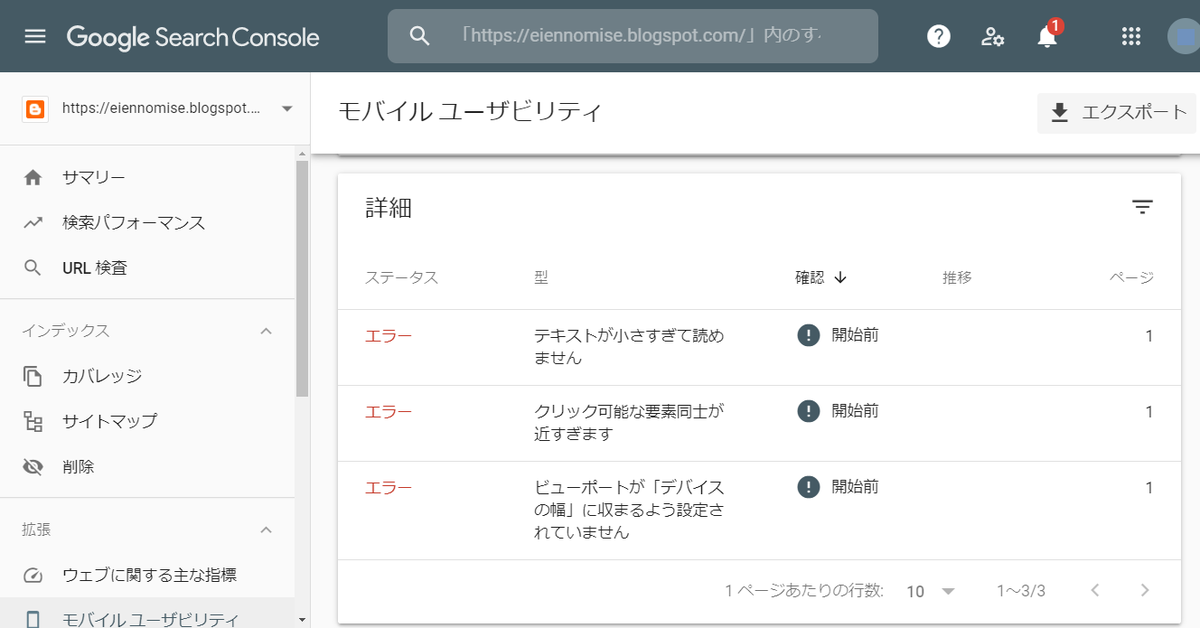Click エラー status of the テキストが小さすぎて読めません row

[x=388, y=336]
